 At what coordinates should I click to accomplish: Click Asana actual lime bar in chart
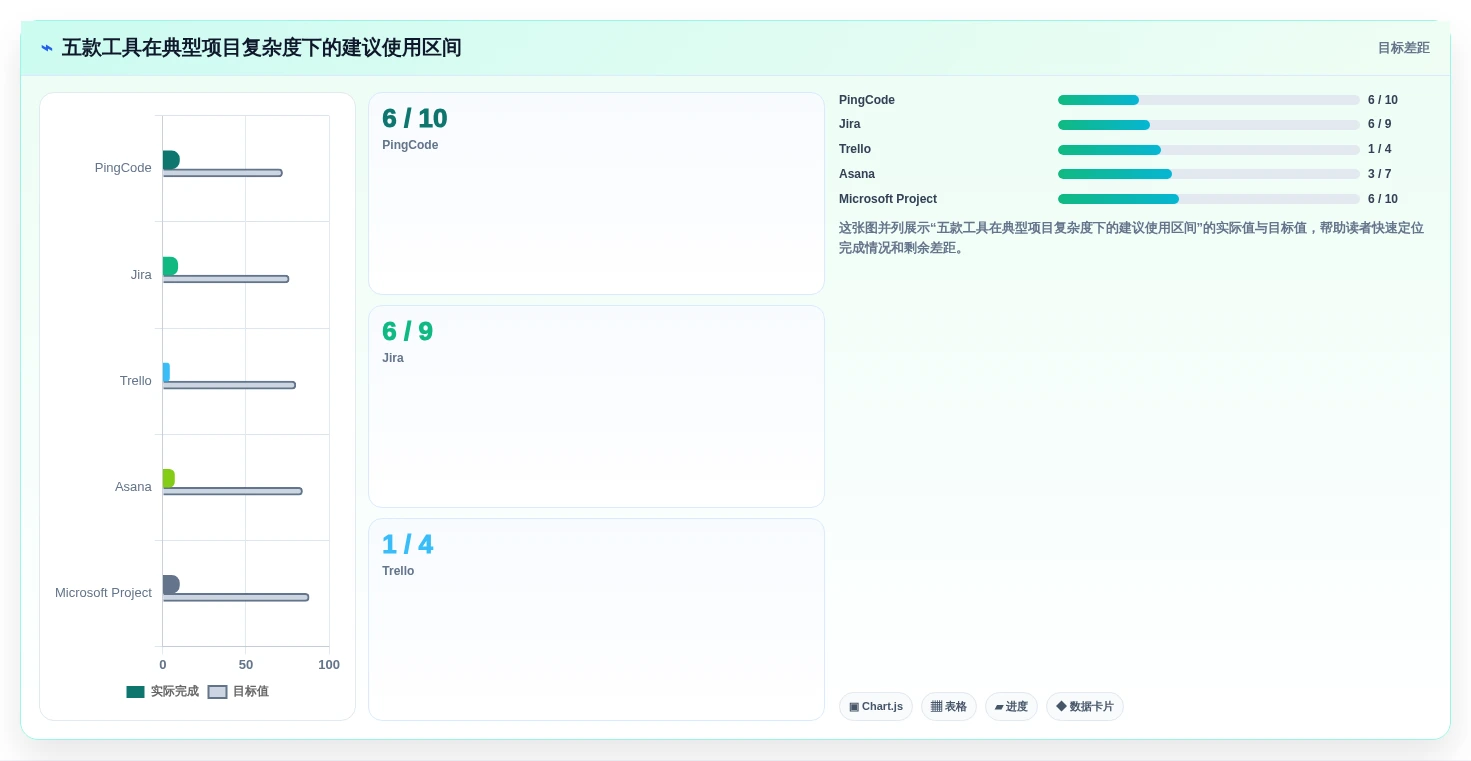(x=169, y=478)
